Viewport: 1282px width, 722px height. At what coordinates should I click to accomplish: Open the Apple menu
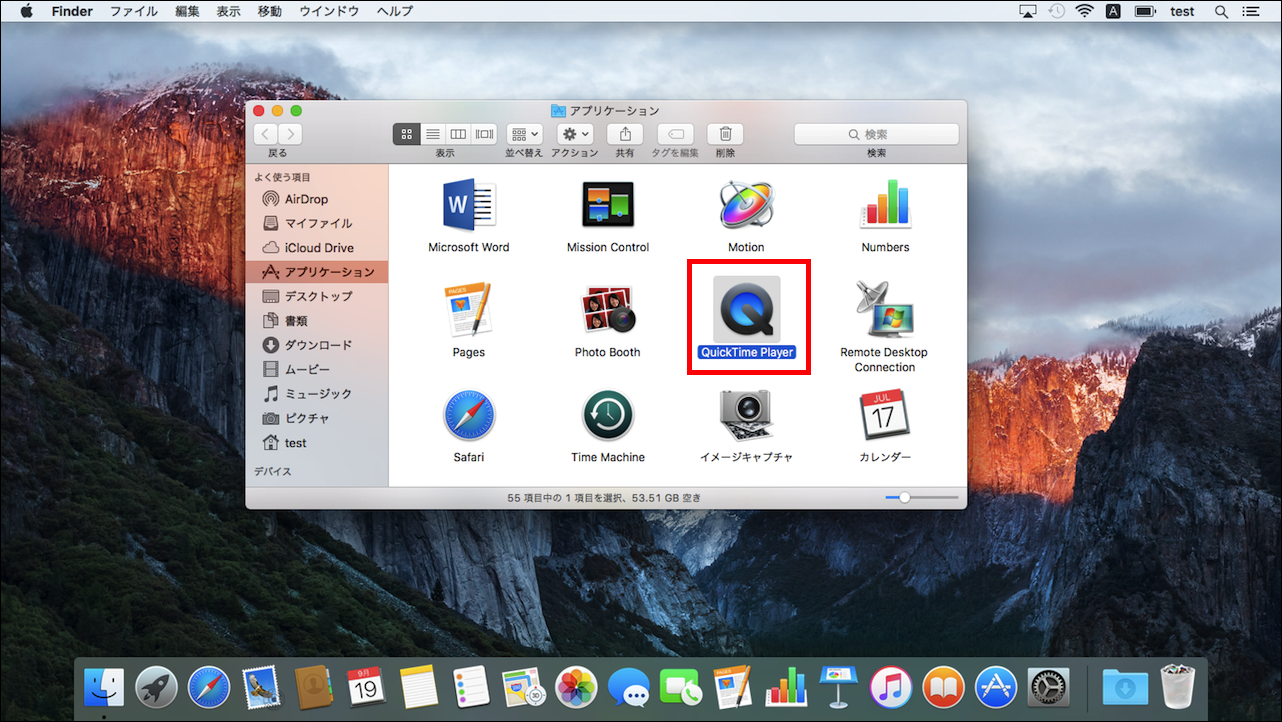pyautogui.click(x=26, y=11)
